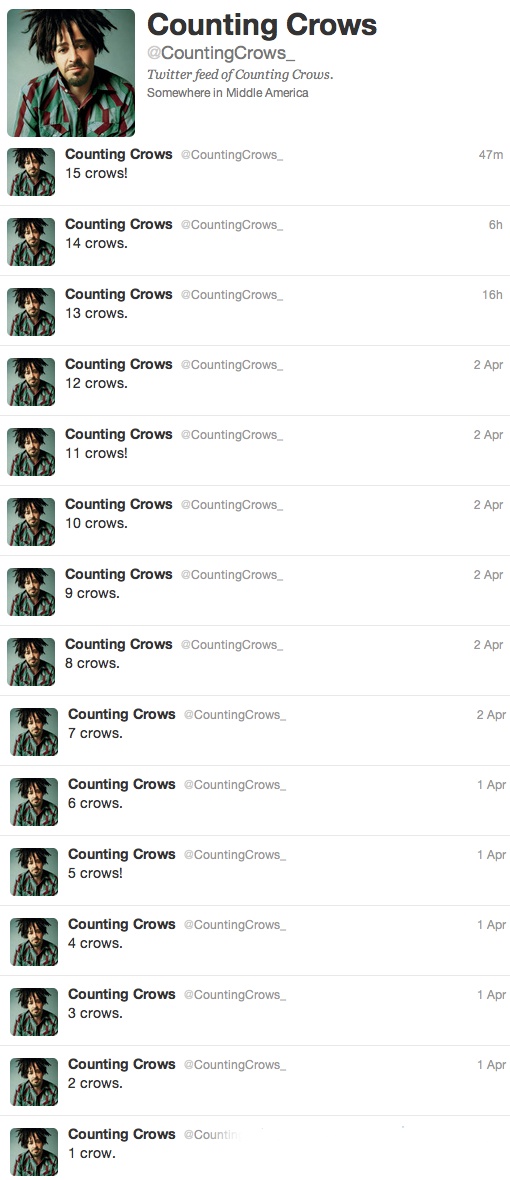Open the @CountingCrows_ handle on 10 crows tweet

232,505
